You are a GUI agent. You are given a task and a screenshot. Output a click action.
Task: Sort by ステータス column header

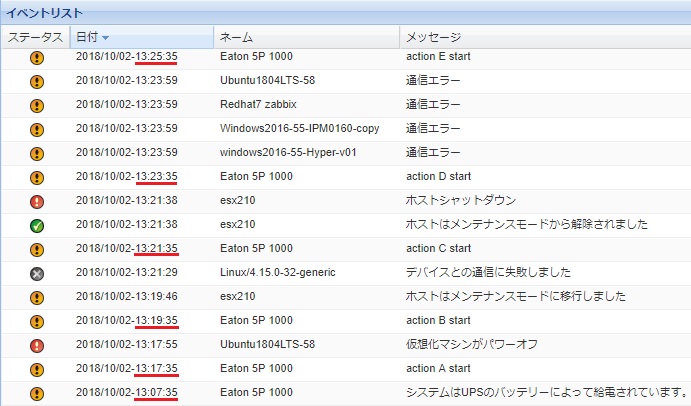(x=34, y=38)
